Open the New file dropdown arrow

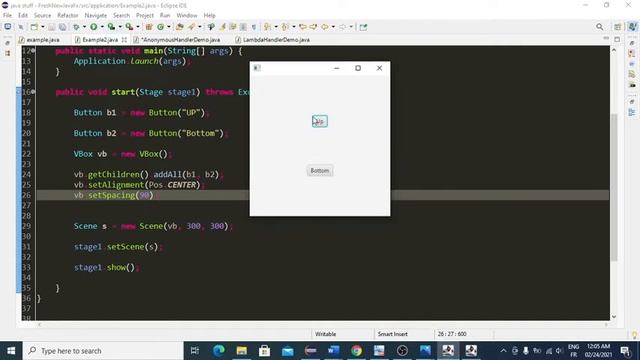(x=42, y=27)
